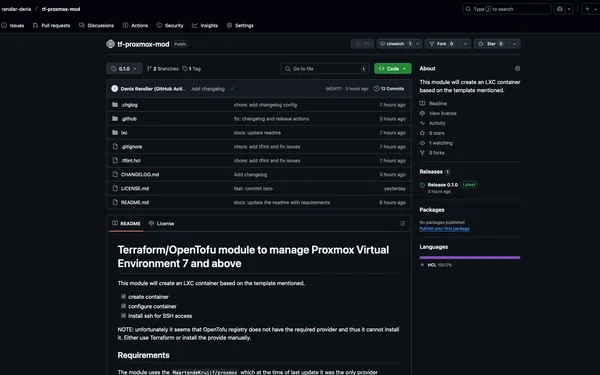
Task: Open the Add changelog commit message
Action: [208, 89]
